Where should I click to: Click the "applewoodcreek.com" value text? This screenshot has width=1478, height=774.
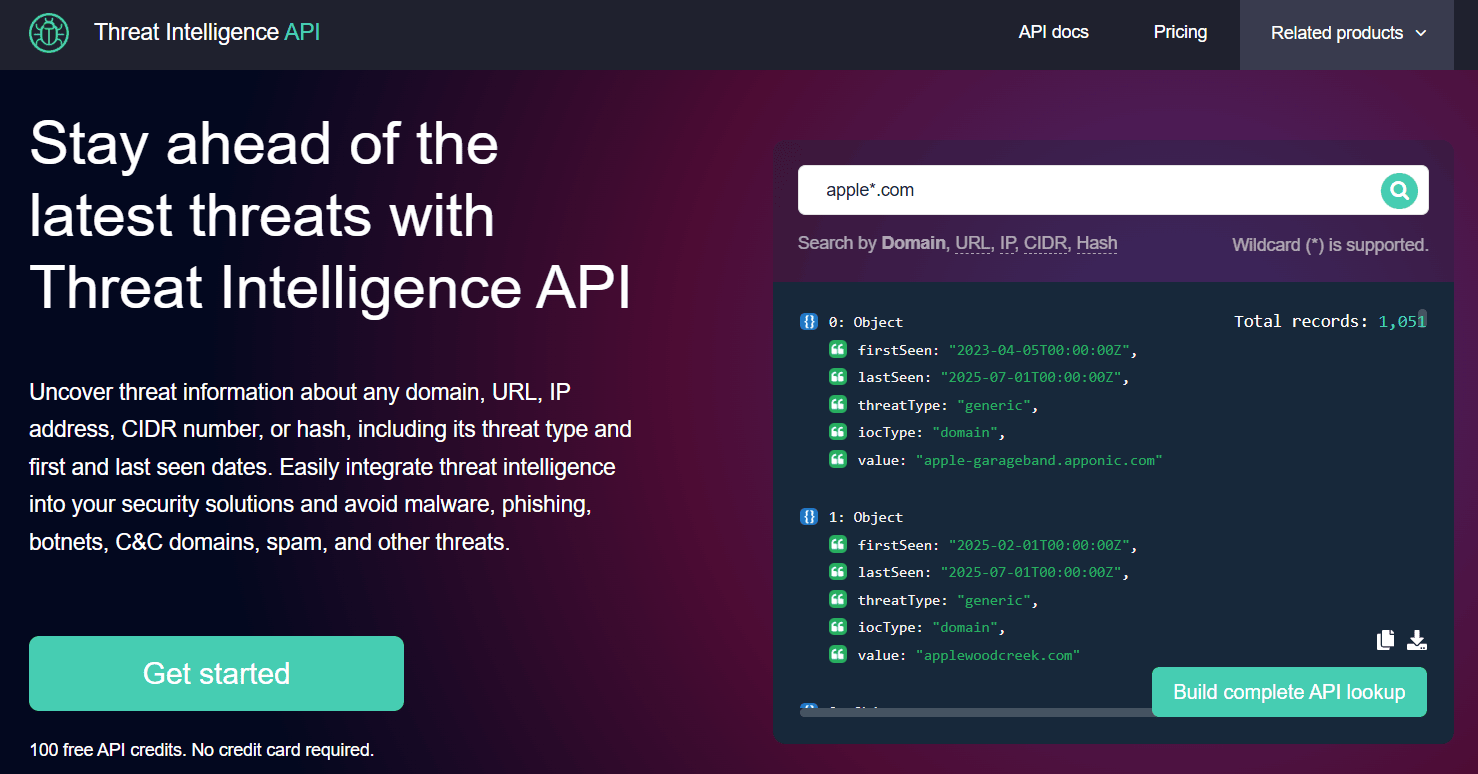tap(998, 655)
